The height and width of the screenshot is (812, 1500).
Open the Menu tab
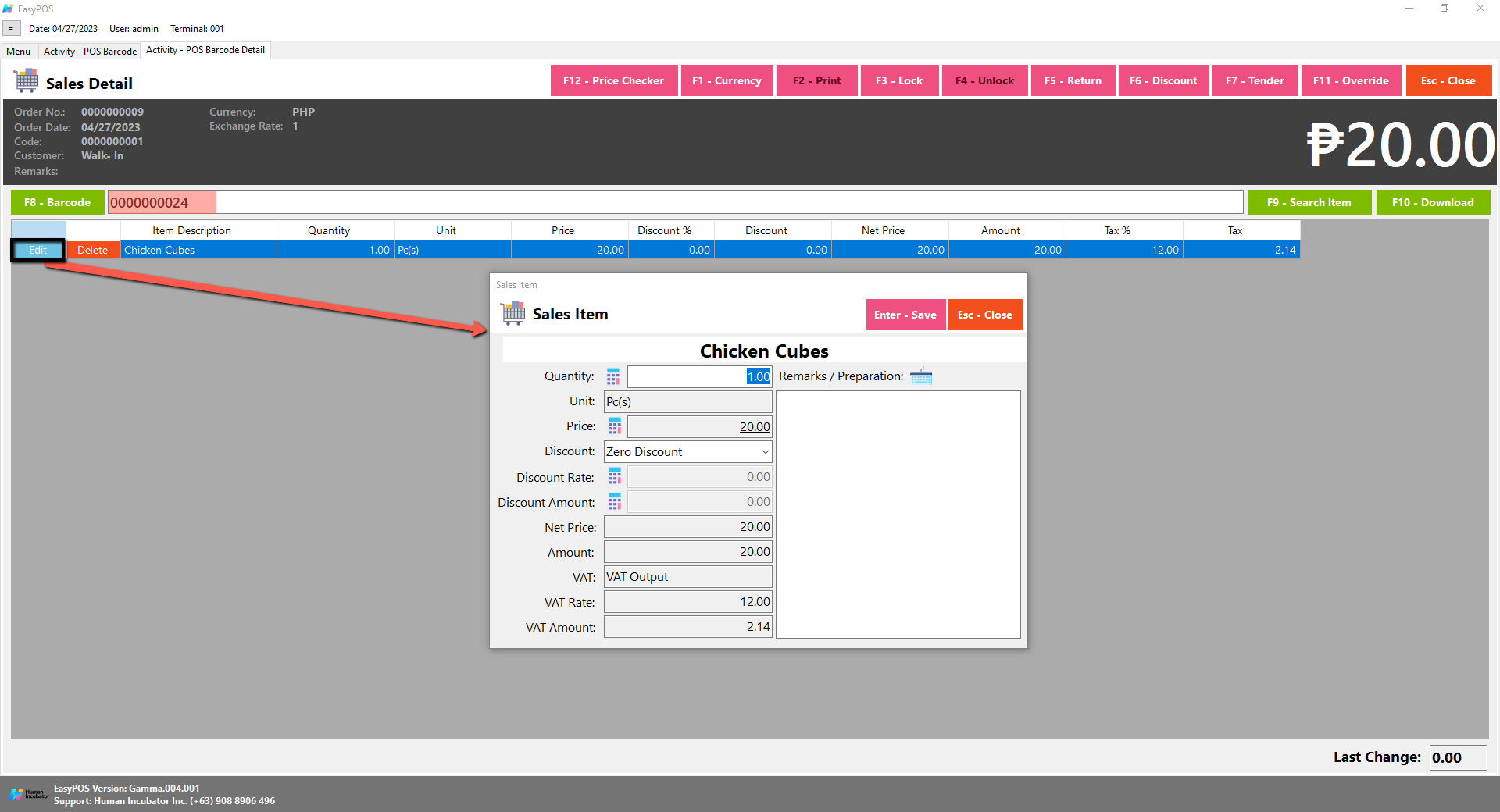[19, 52]
